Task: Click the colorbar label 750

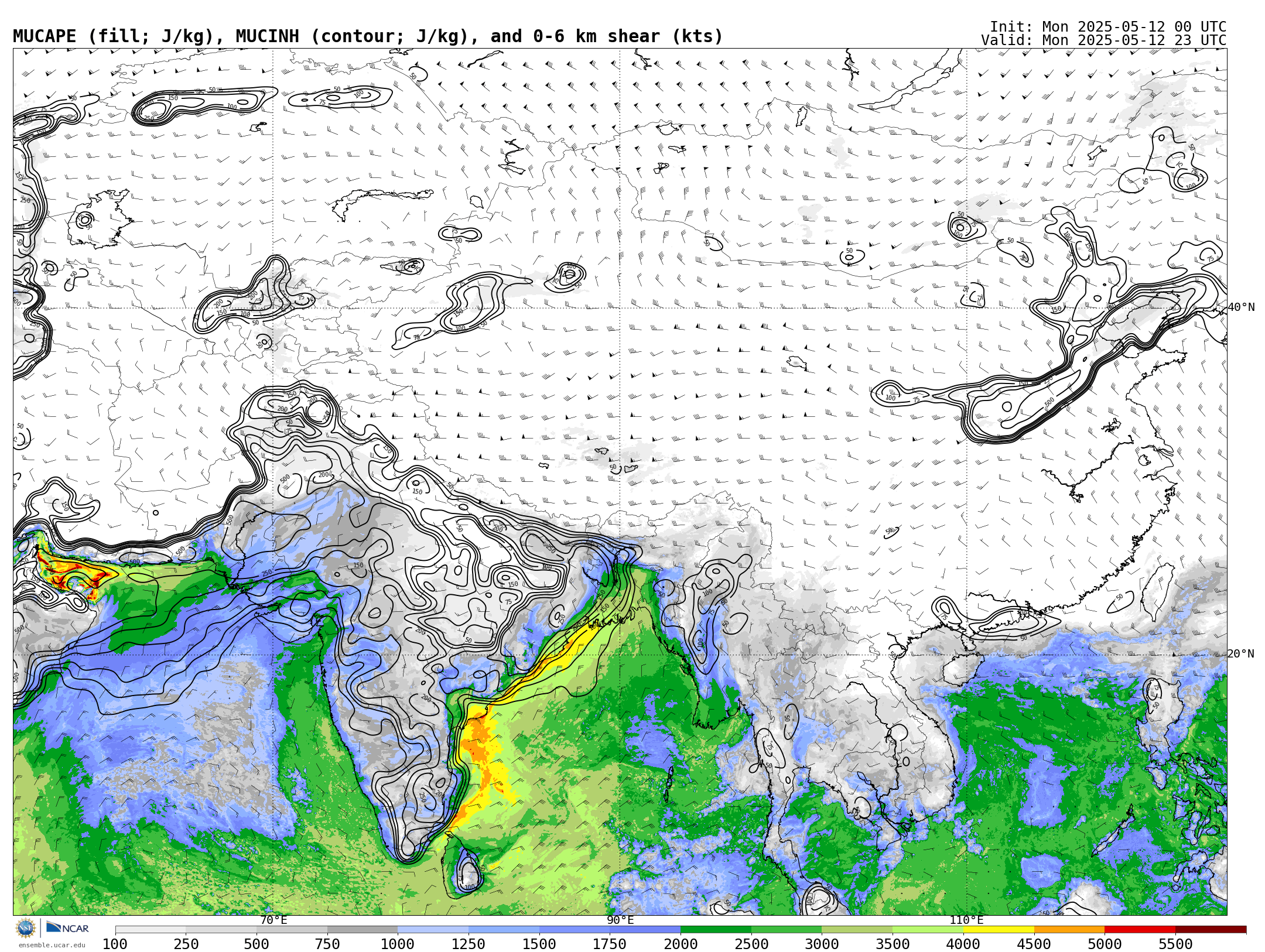Action: (x=327, y=944)
